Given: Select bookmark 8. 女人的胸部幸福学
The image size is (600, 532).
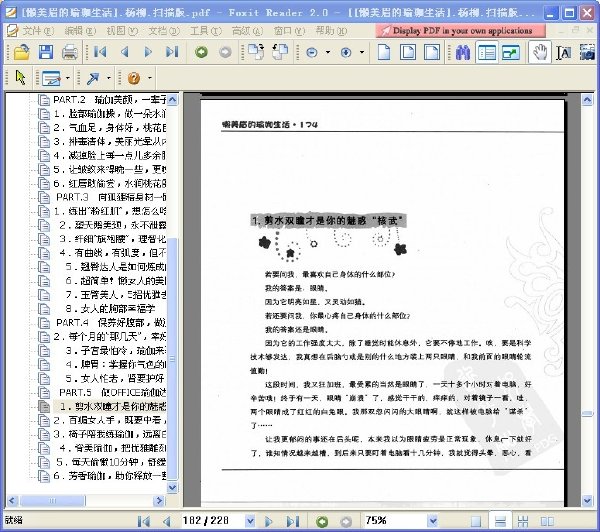Looking at the screenshot, I should tap(110, 308).
